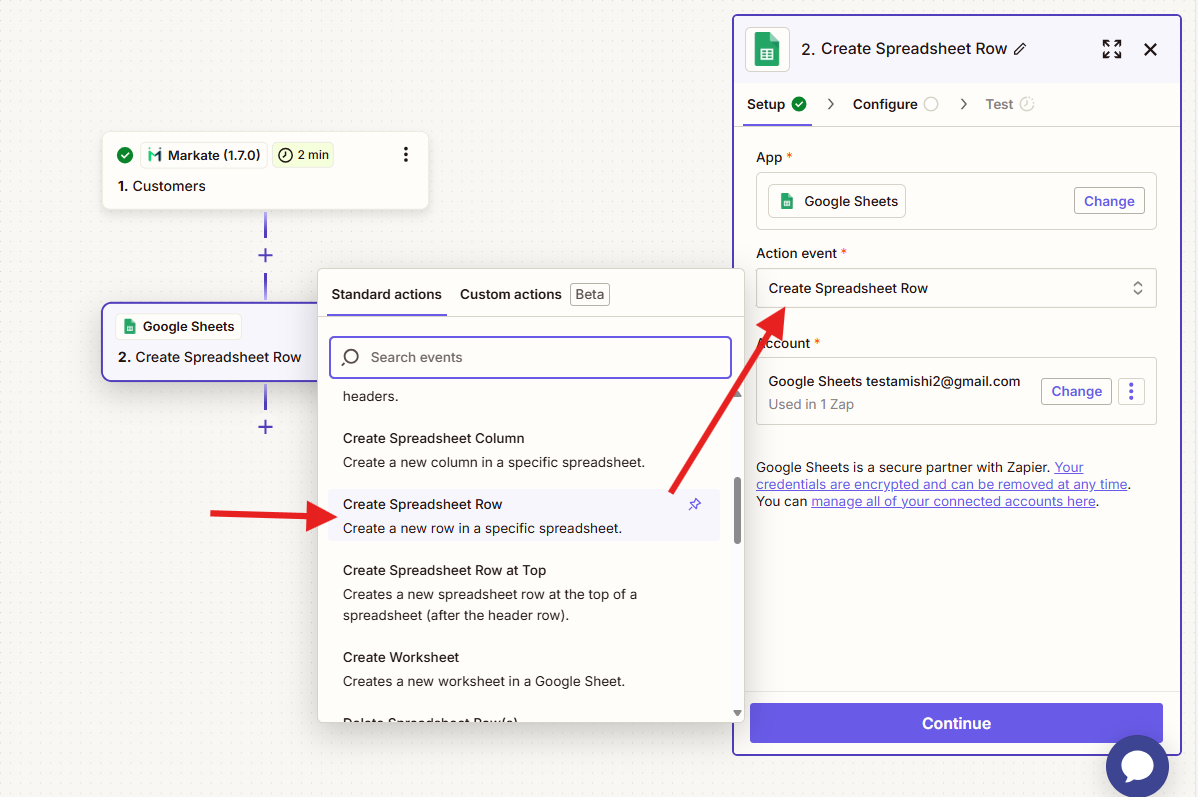Choose Create Spreadsheet Row at Top event
Viewport: 1198px width, 797px height.
(x=524, y=593)
